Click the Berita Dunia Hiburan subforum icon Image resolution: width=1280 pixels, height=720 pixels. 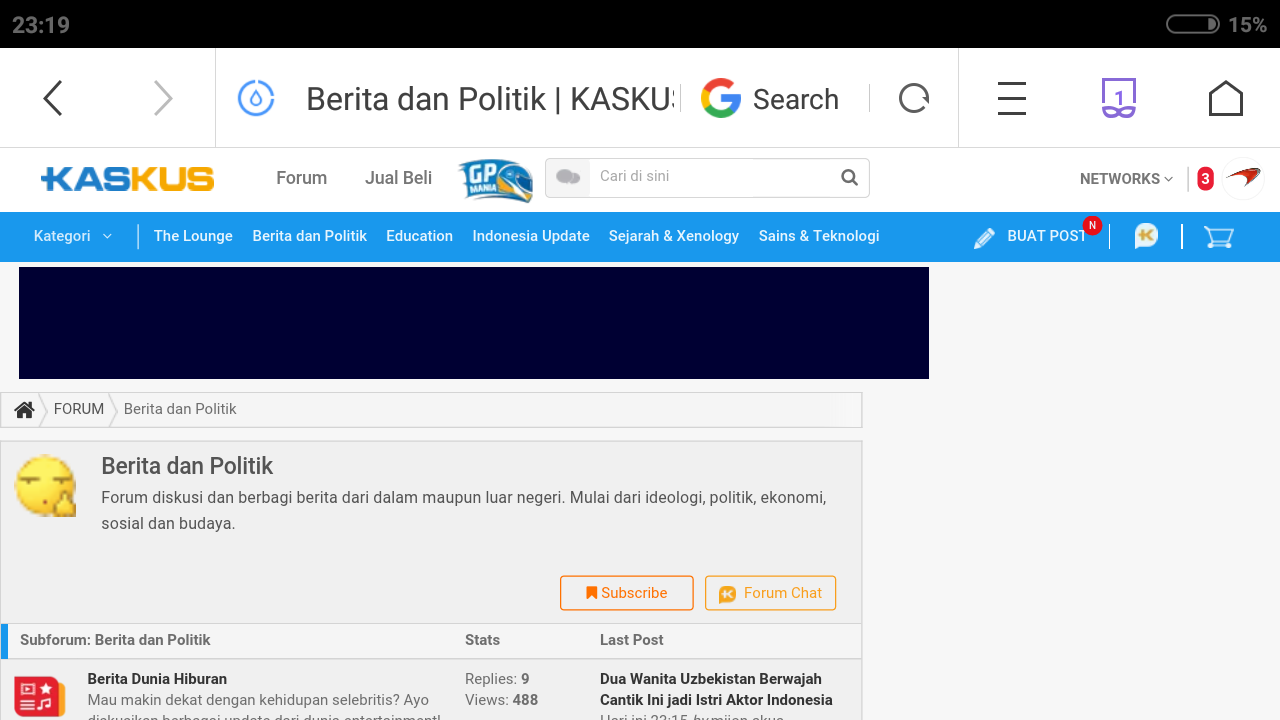coord(40,697)
